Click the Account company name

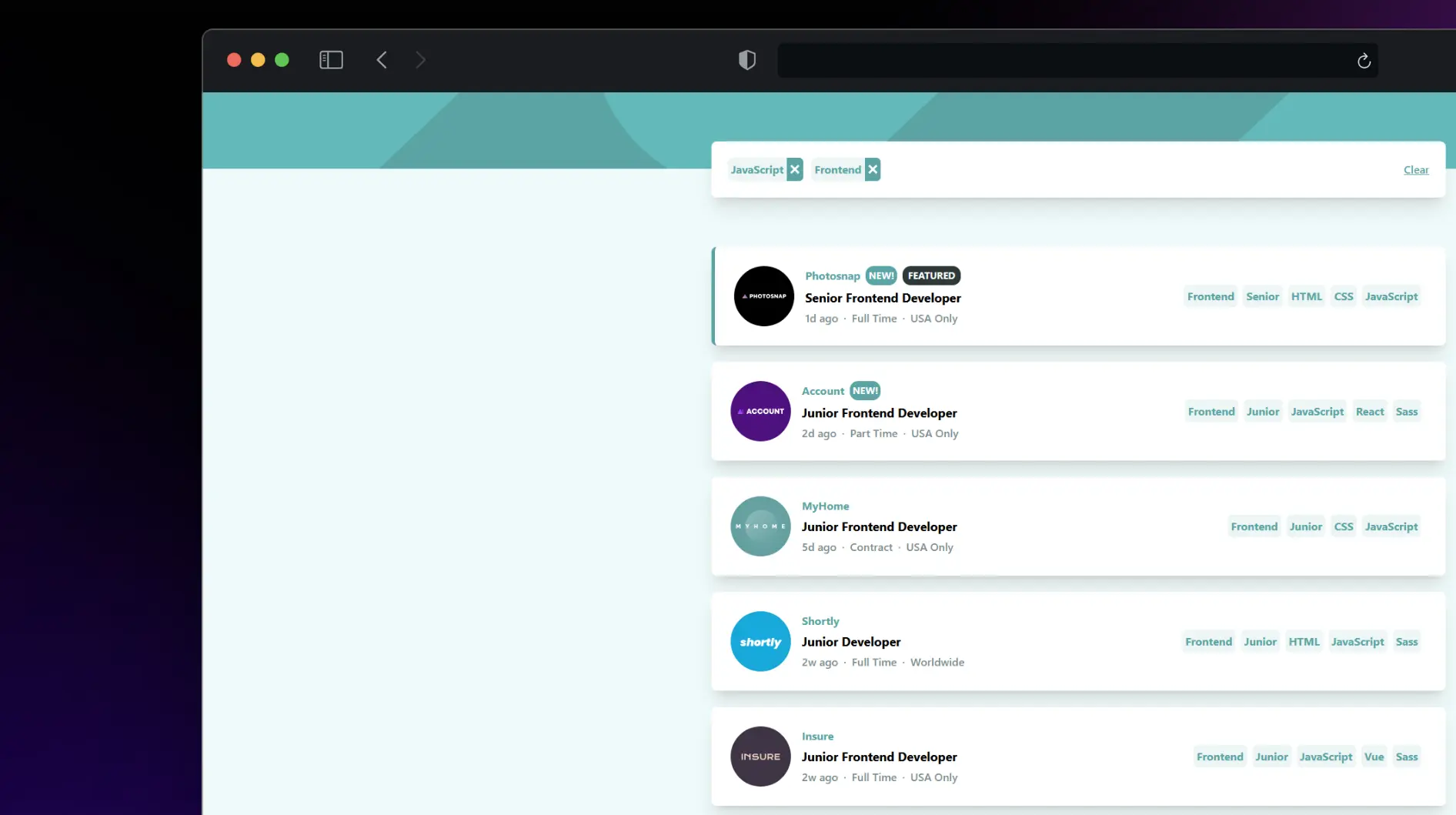823,391
